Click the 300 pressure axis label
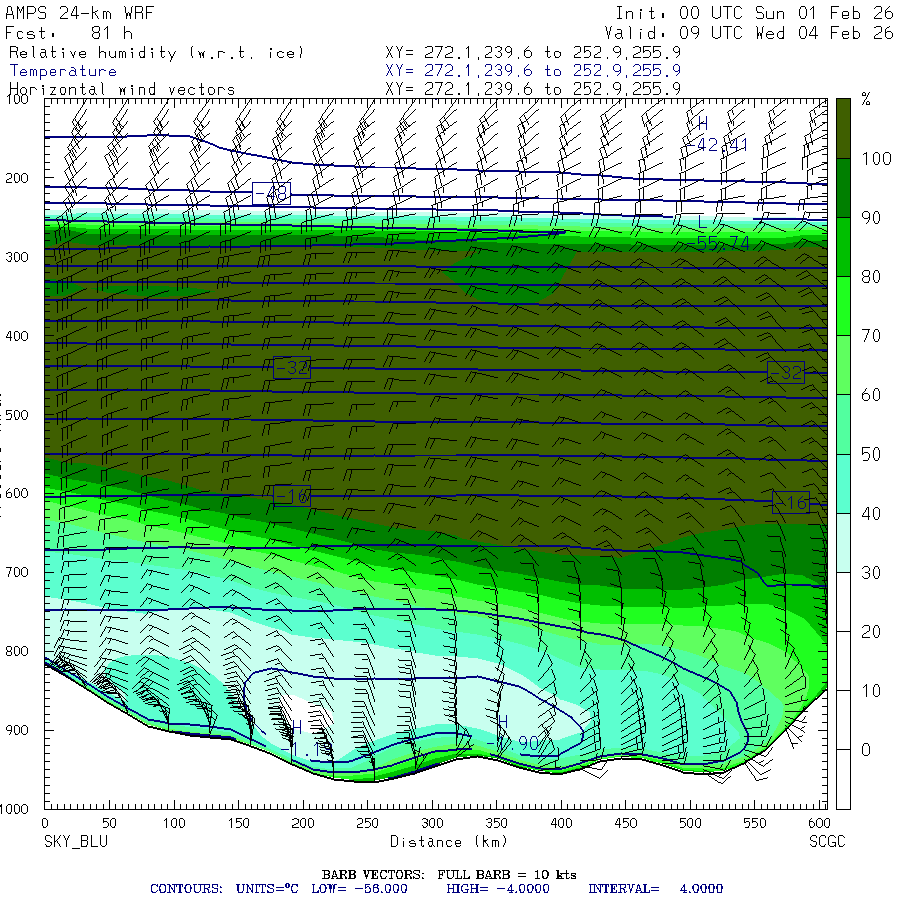The width and height of the screenshot is (900, 900). tap(17, 257)
